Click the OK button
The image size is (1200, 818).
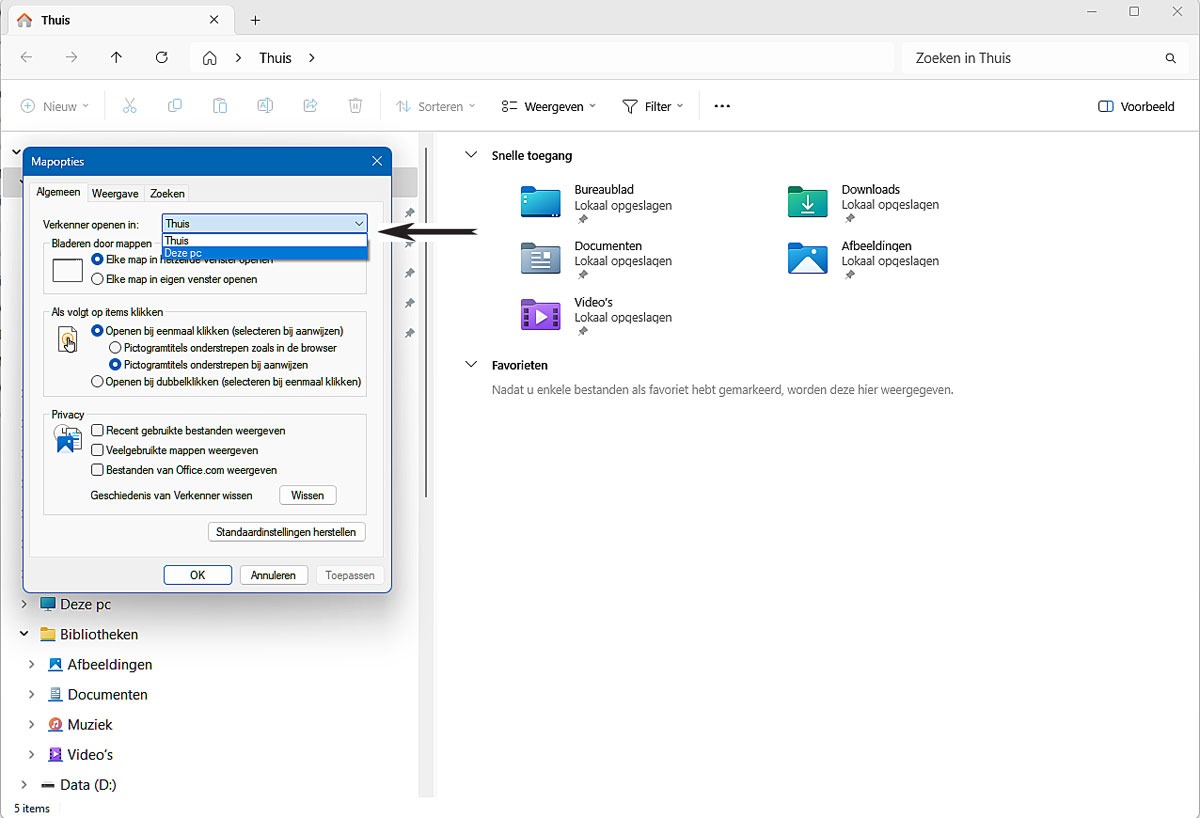click(198, 575)
